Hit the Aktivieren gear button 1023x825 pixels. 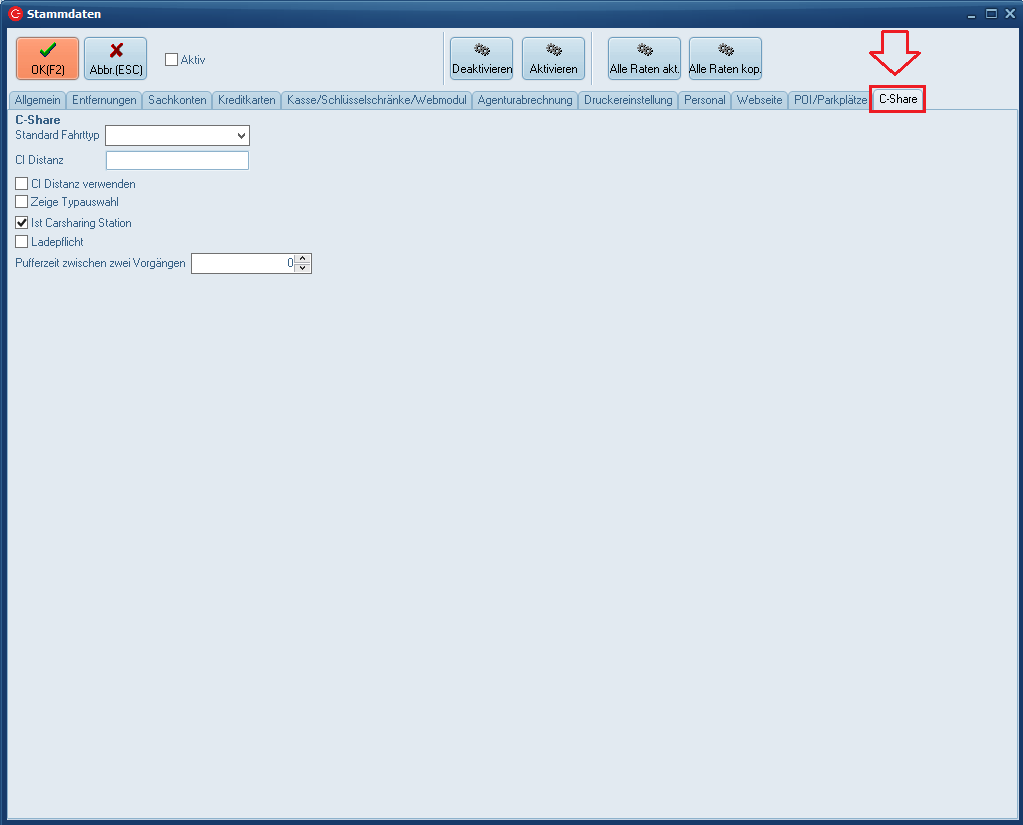pyautogui.click(x=553, y=59)
